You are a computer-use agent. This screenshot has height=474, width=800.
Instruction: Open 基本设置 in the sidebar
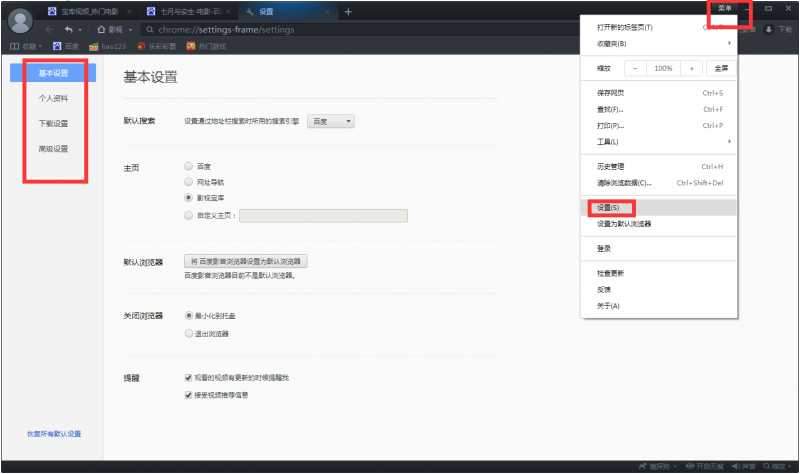click(53, 73)
